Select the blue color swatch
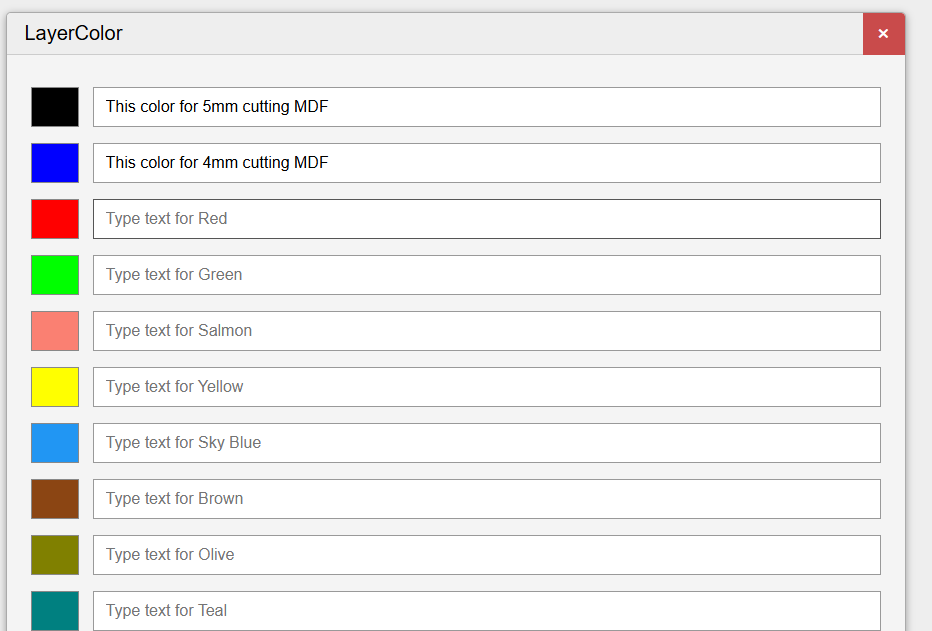Viewport: 932px width, 631px height. point(55,163)
